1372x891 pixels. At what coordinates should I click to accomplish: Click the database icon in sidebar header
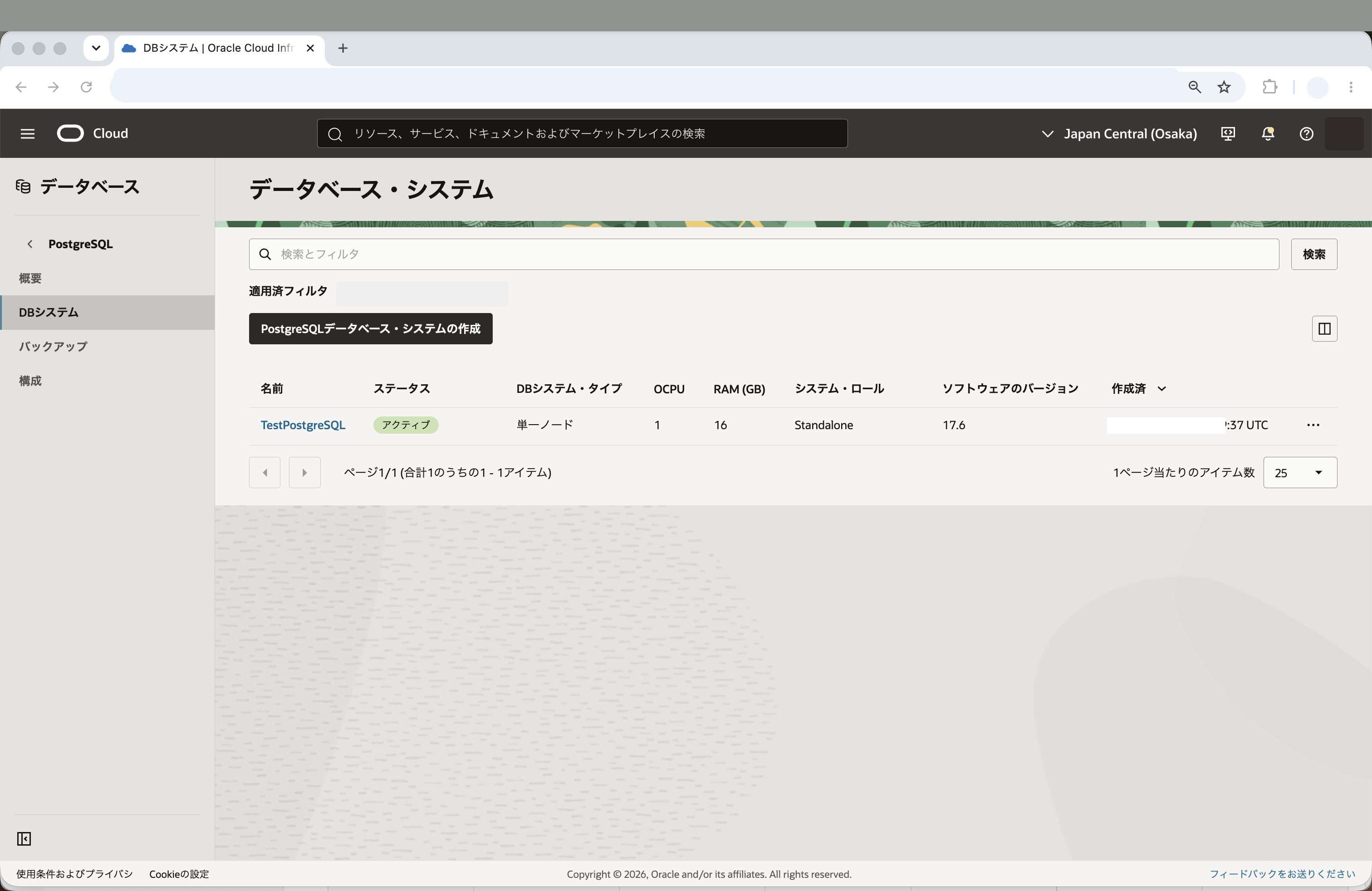(23, 187)
